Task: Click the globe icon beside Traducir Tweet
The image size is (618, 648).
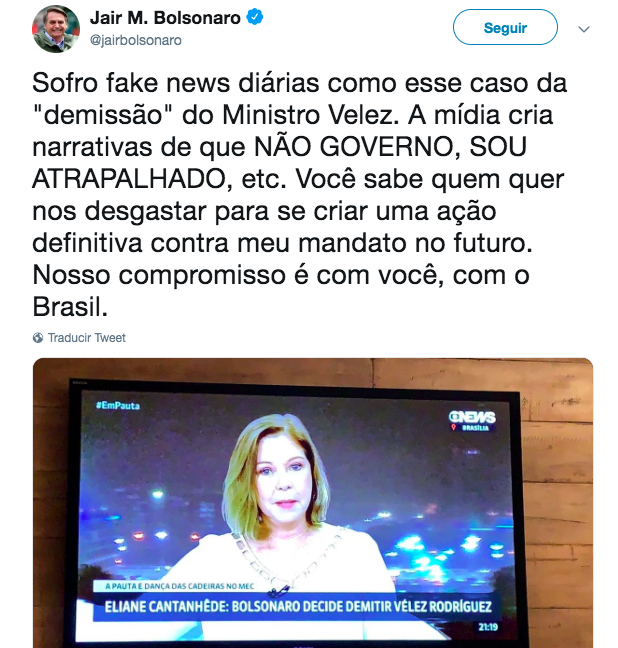Action: click(38, 338)
